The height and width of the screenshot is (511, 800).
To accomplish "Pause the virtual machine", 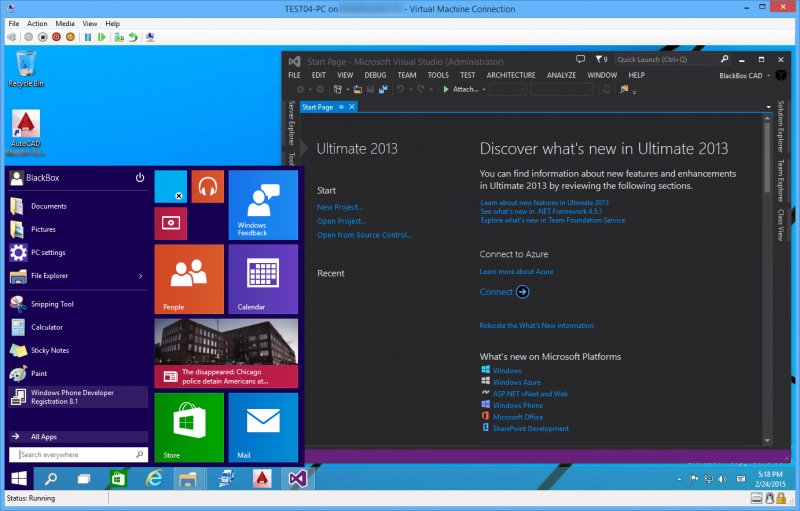I will point(88,37).
